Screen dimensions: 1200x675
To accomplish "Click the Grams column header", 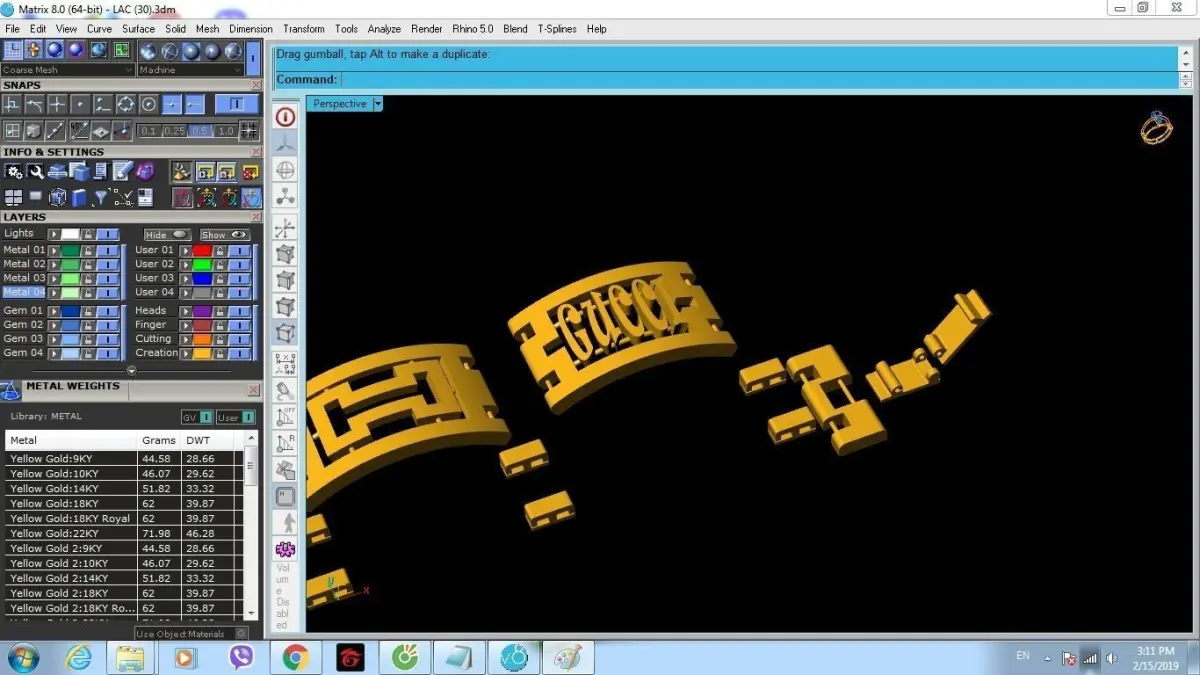I will pos(159,440).
